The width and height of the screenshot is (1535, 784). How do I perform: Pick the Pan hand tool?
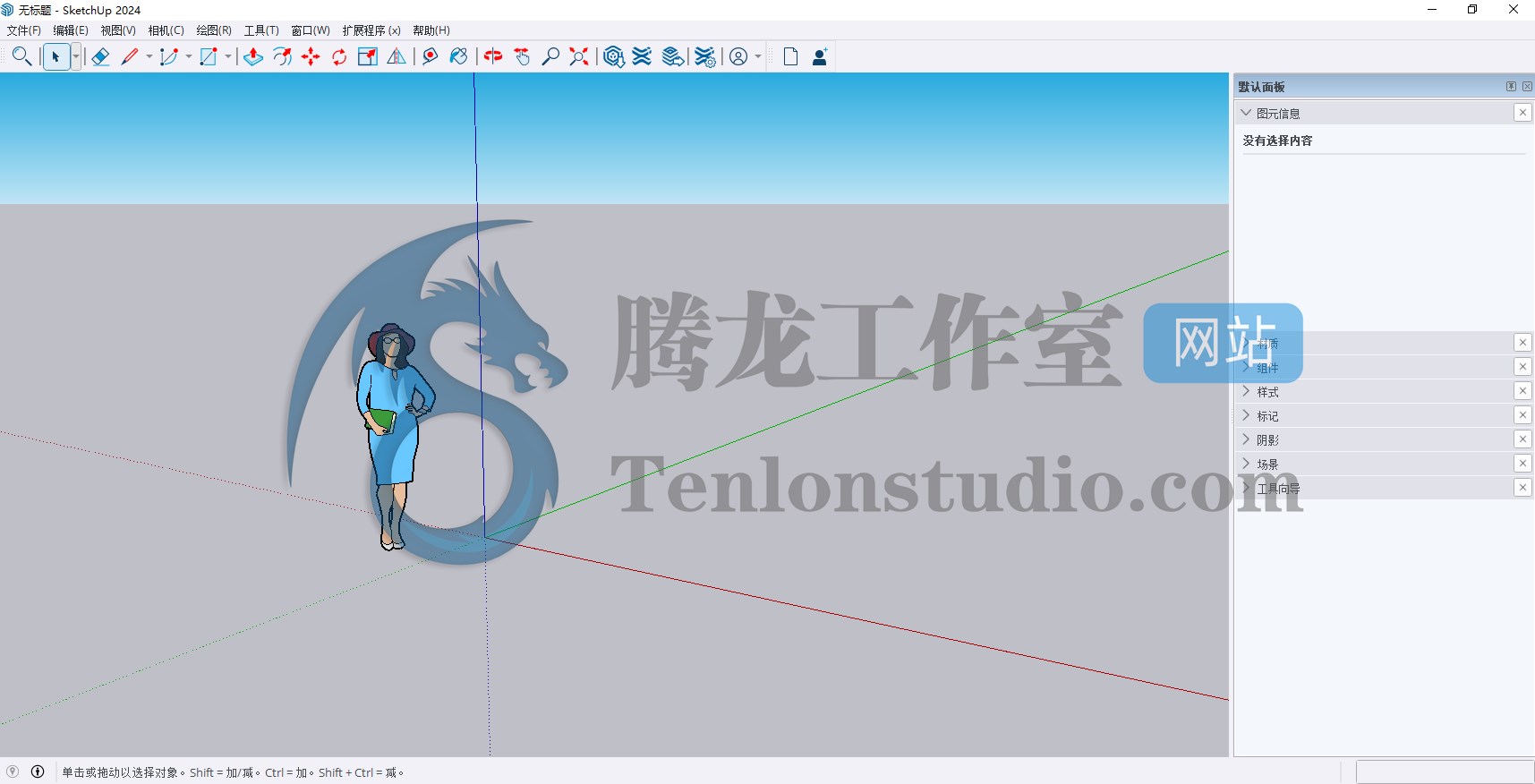pyautogui.click(x=522, y=56)
